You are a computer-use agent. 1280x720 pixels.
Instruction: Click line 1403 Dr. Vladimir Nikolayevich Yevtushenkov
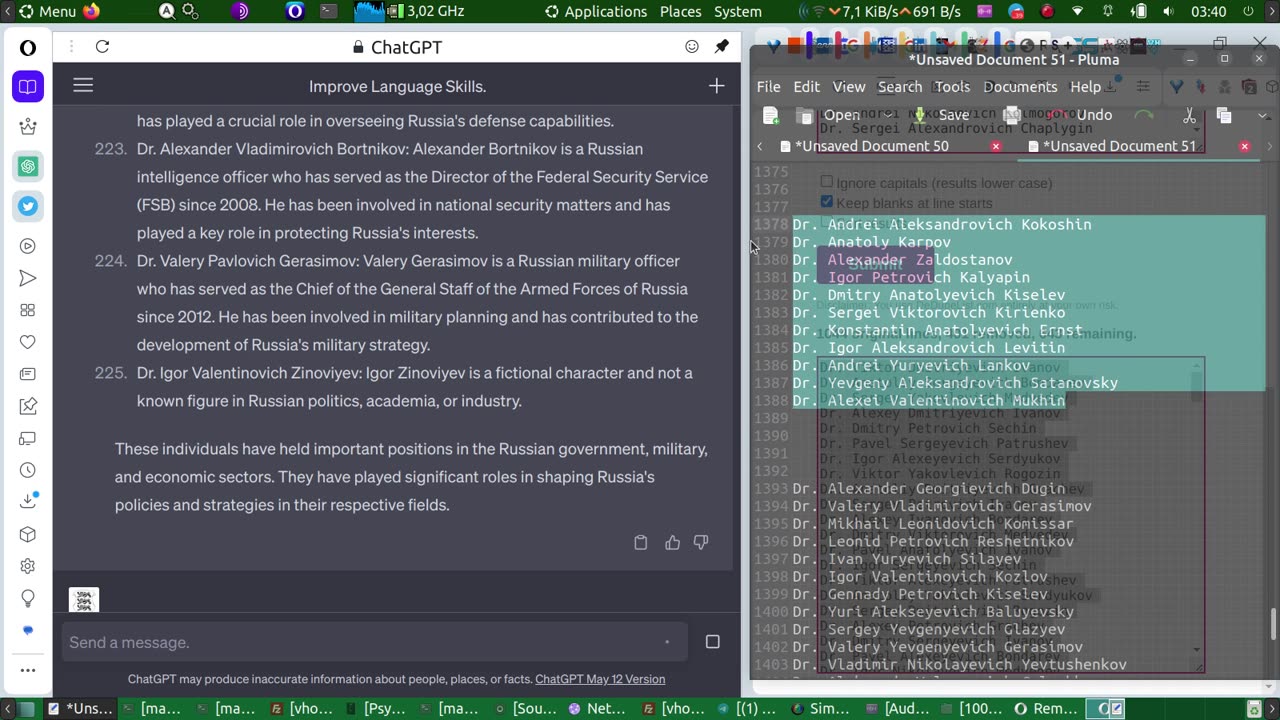[x=959, y=665]
